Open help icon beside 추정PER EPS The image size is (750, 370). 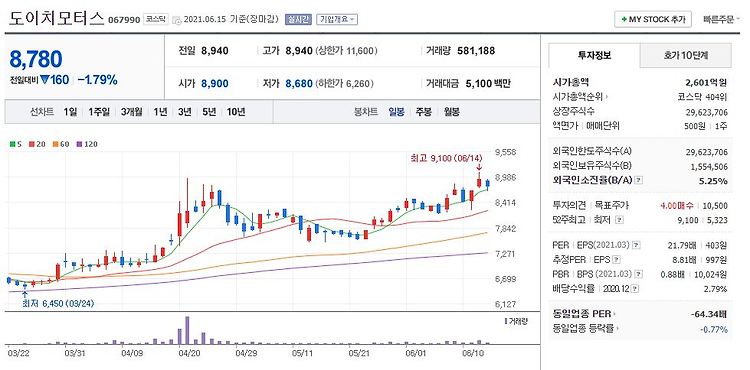pos(617,260)
